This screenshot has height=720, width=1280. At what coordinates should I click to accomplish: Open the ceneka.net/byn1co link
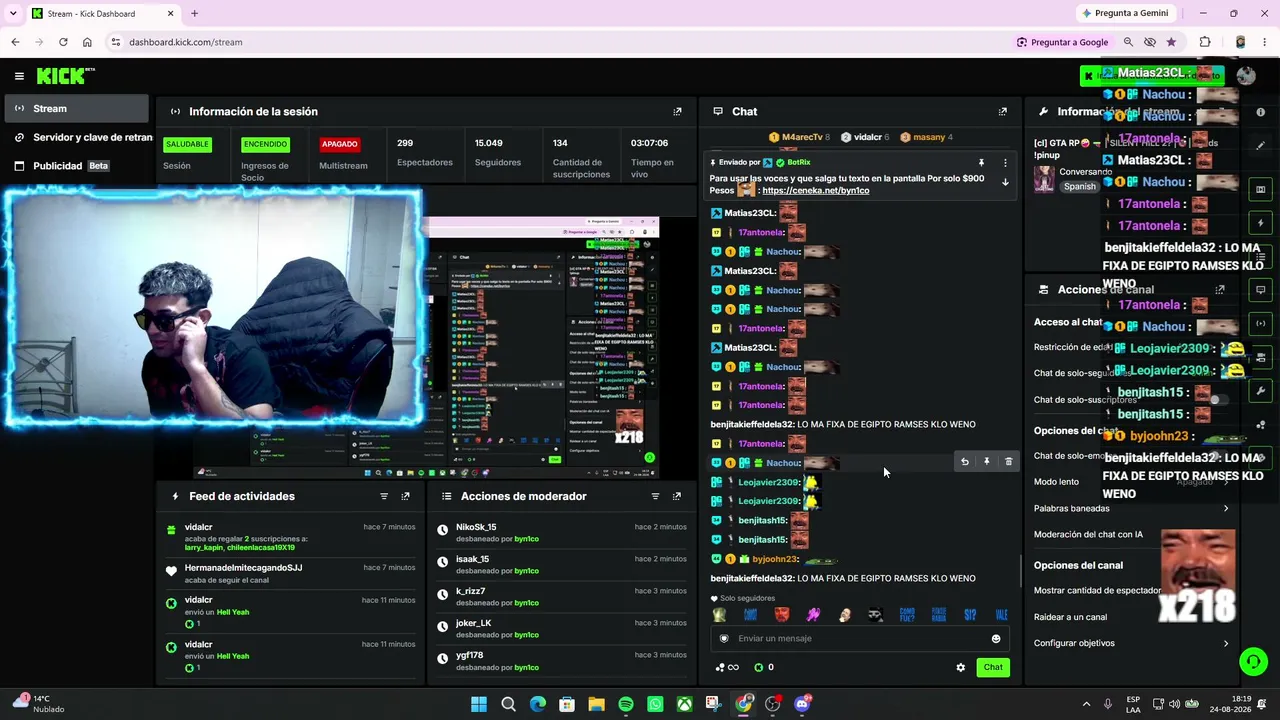pyautogui.click(x=815, y=190)
